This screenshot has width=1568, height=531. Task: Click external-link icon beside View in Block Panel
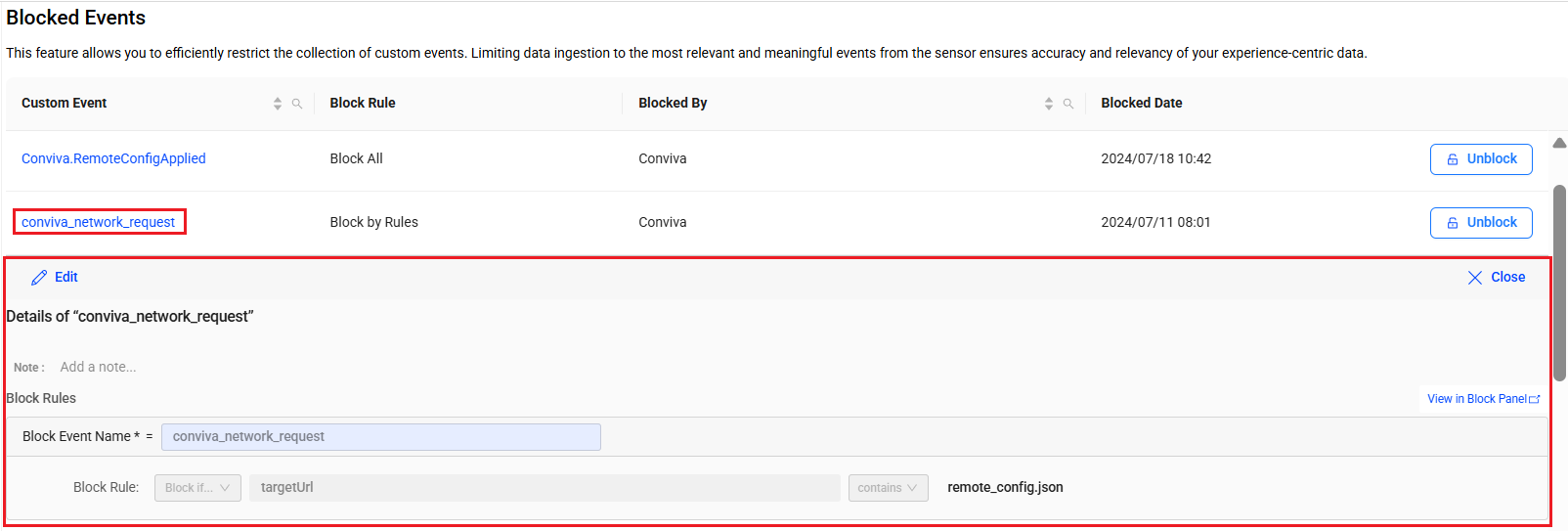point(1535,399)
